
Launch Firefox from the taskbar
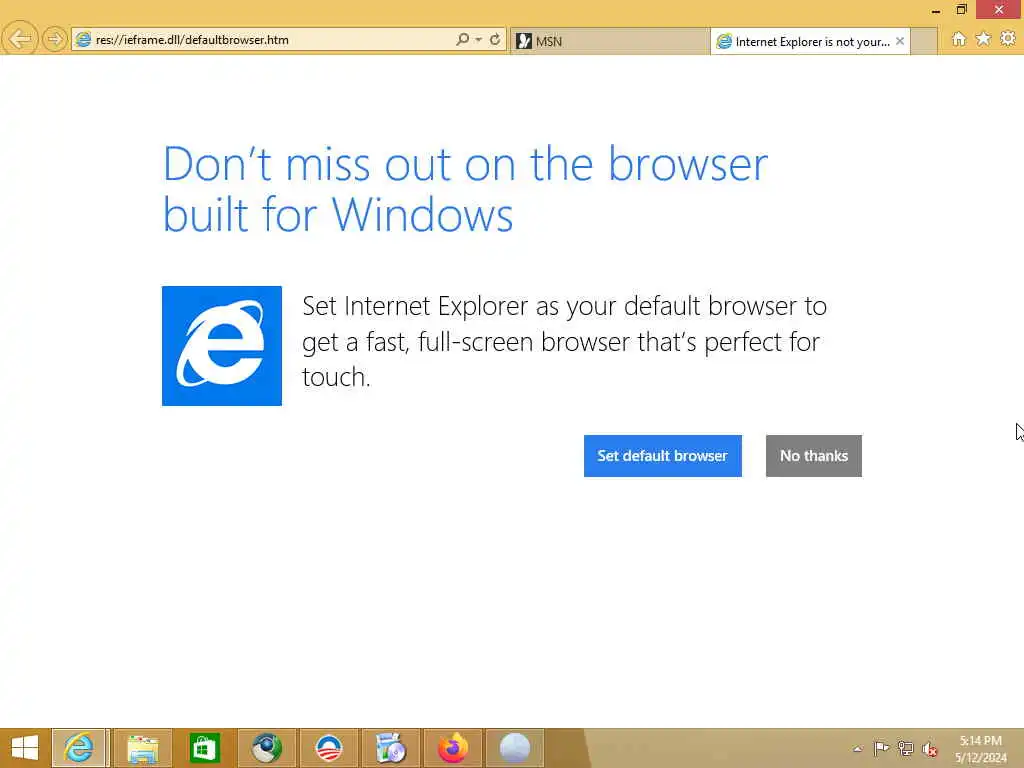point(453,748)
